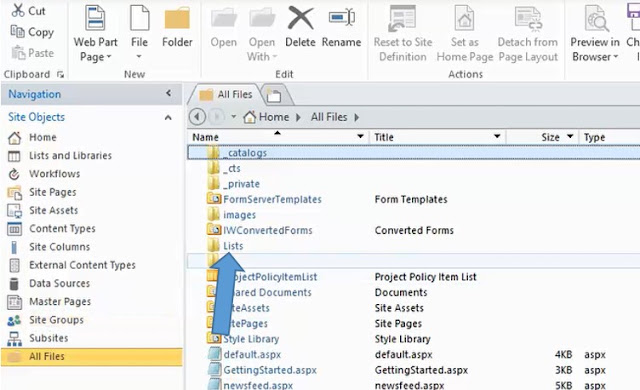Open the Size column filter dropdown
Viewport: 640px width, 390px height.
point(570,136)
